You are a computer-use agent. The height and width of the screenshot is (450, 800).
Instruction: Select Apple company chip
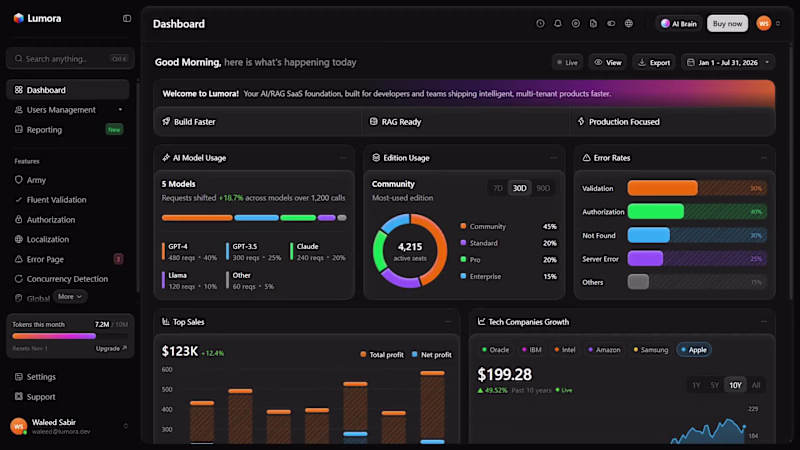694,350
